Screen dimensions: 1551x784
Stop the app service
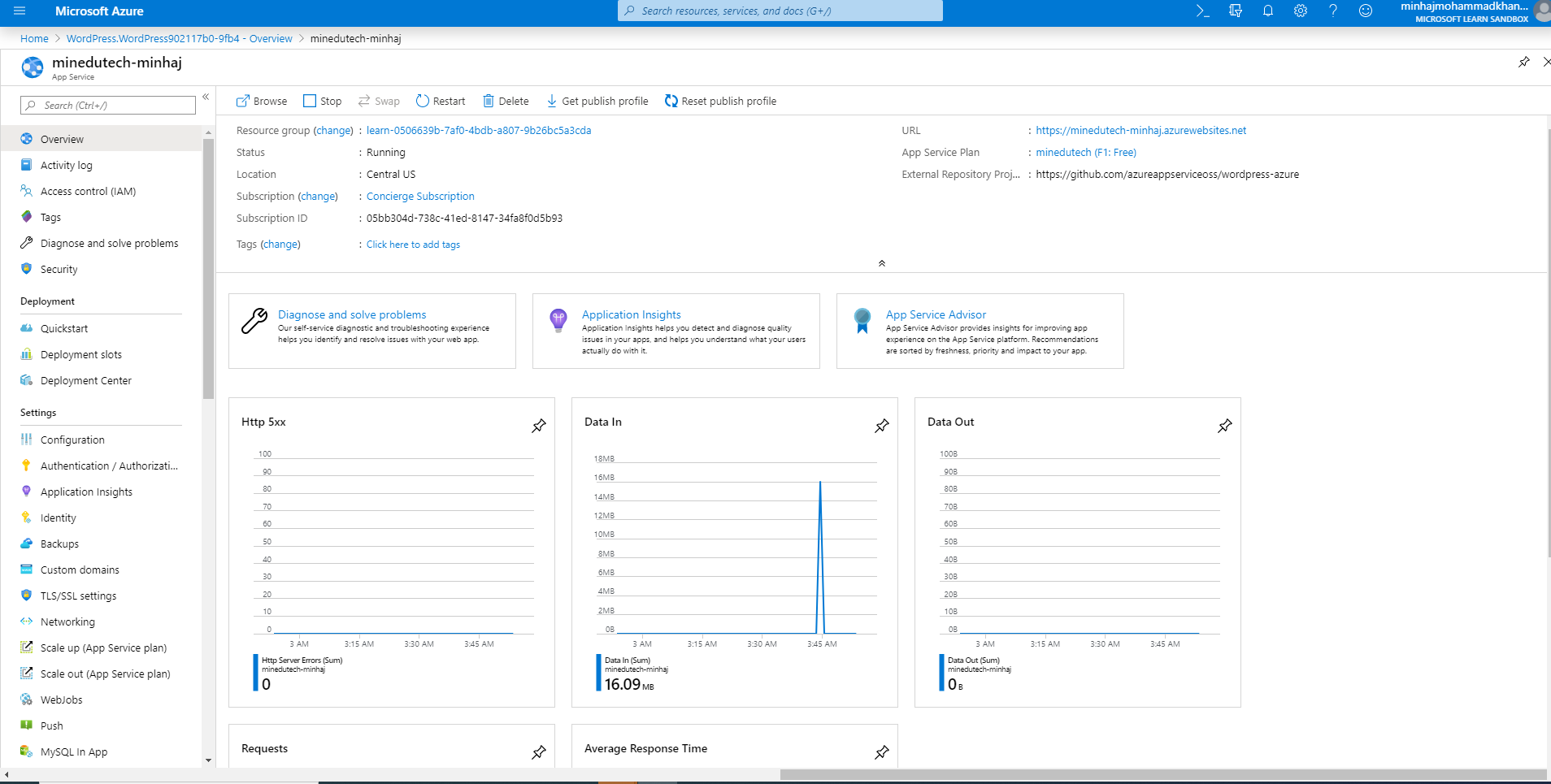point(323,101)
